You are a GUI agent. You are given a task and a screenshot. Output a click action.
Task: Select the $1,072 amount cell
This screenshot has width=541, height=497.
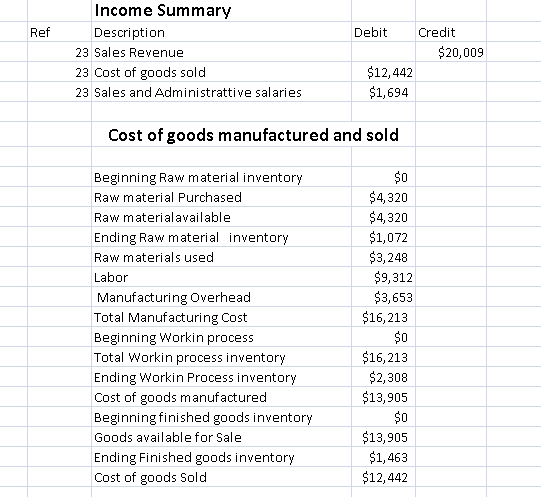point(383,237)
